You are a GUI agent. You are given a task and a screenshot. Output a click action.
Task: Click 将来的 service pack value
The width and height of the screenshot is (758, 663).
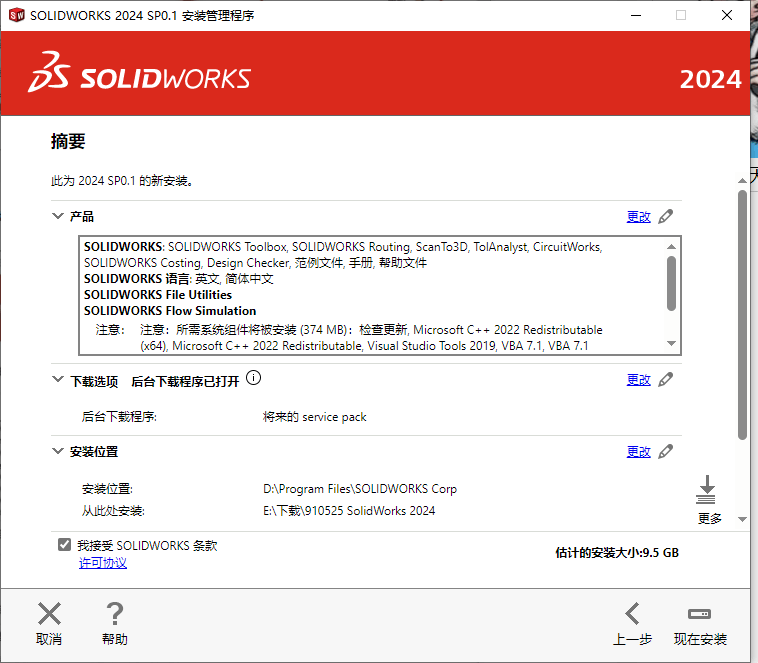(314, 417)
